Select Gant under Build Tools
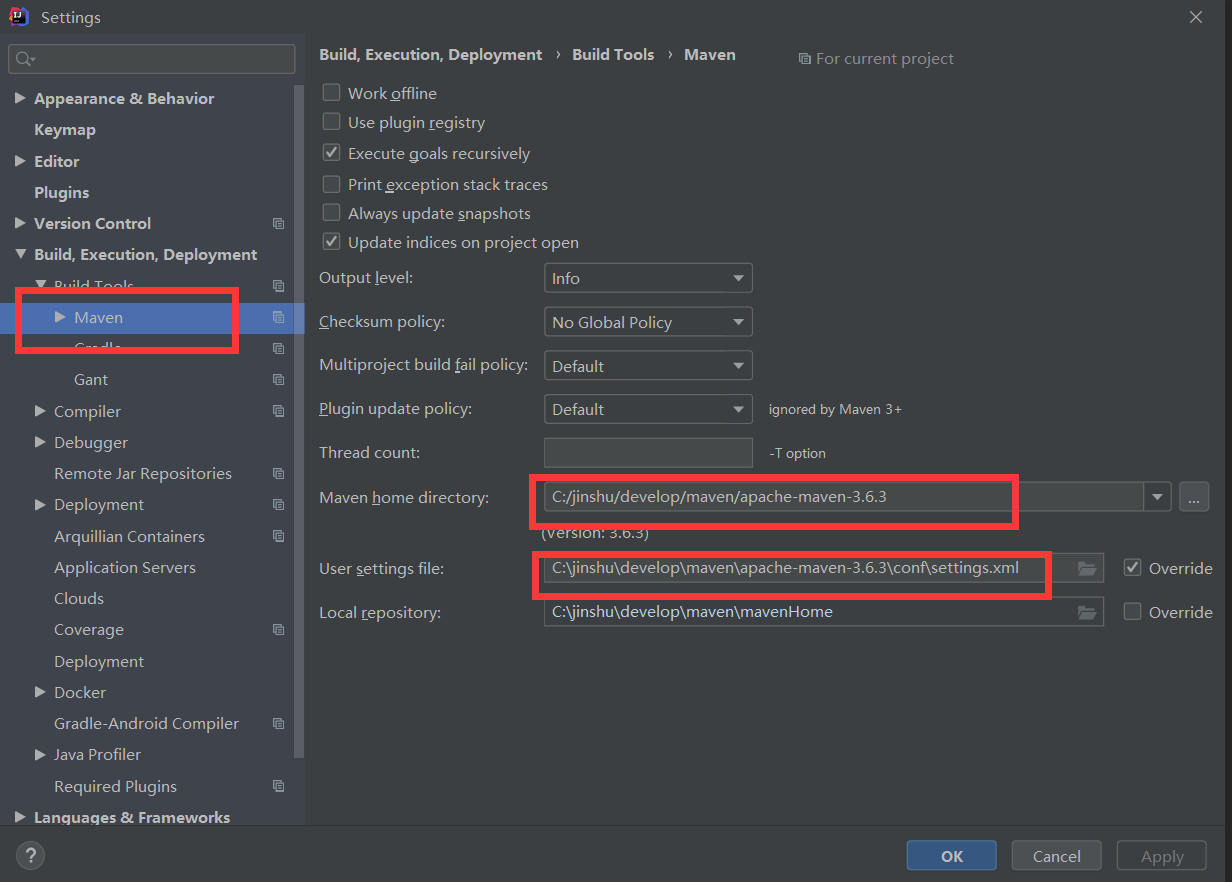The image size is (1232, 882). 91,380
